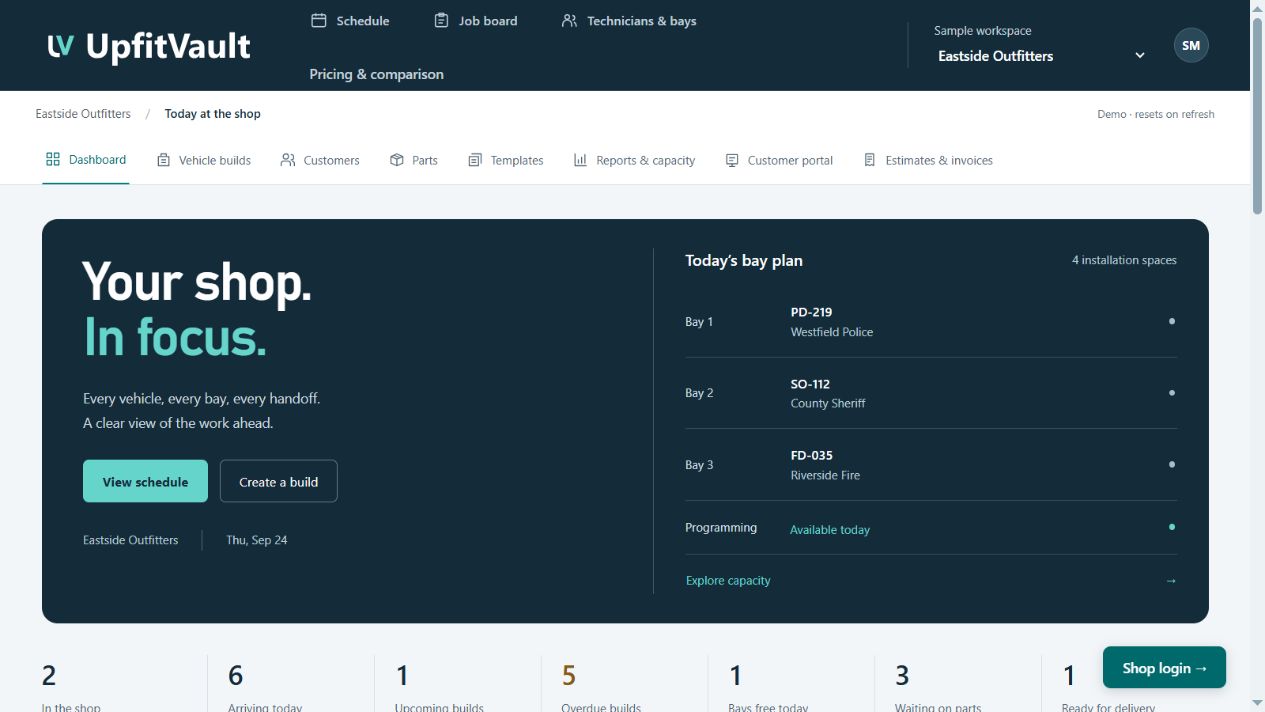Screen dimensions: 1265x712
Task: Click the Bay 1 status dot
Action: (1172, 321)
